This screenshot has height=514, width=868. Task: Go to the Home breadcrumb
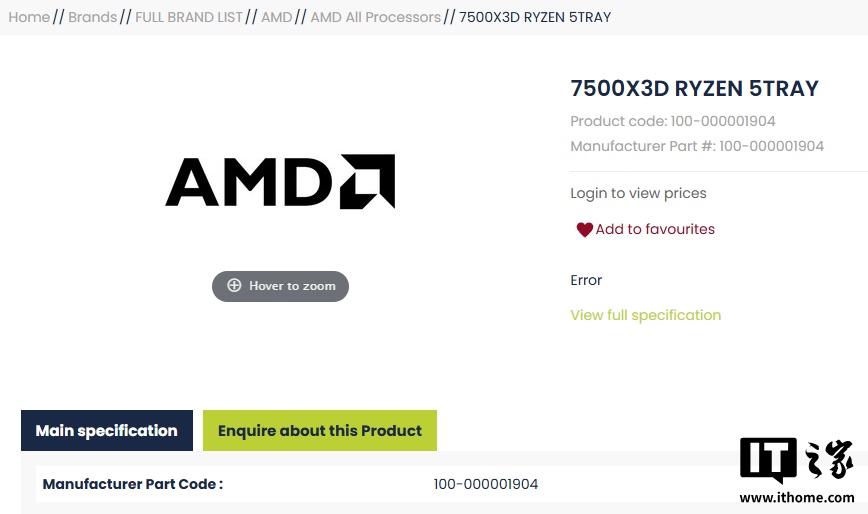[29, 17]
